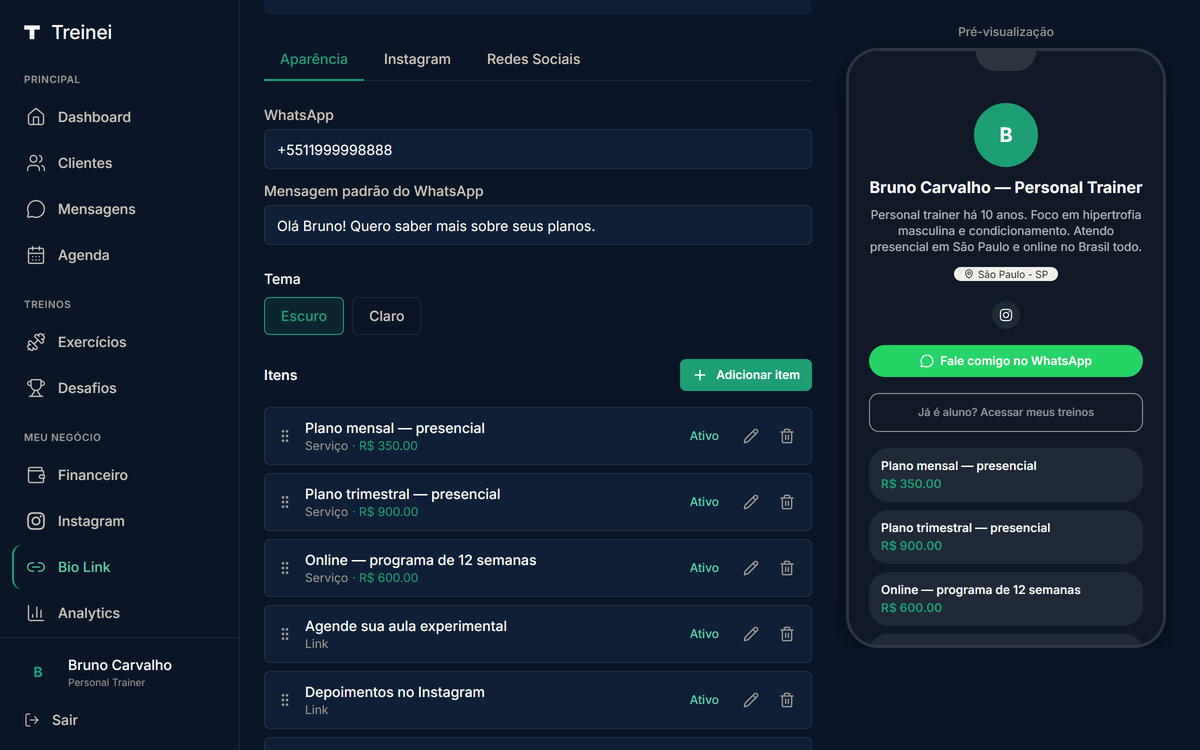Grab drag handle of Online programa item
Screen dimensions: 1200x750
(x=285, y=568)
